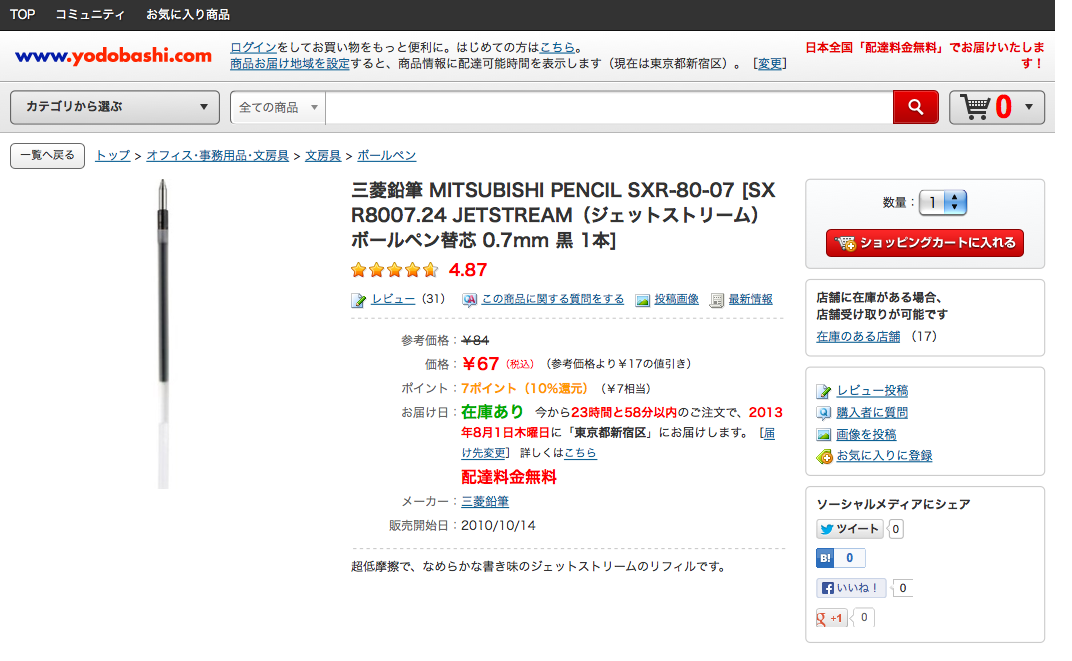
Task: Click the 文房具 breadcrumb link
Action: 323,156
